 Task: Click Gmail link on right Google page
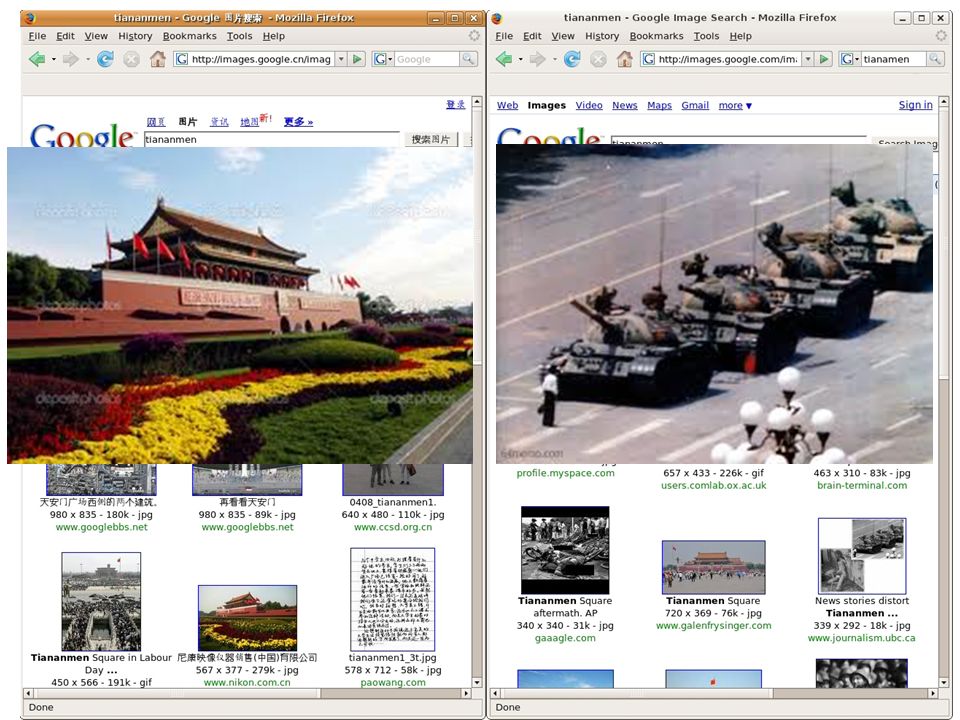[695, 105]
